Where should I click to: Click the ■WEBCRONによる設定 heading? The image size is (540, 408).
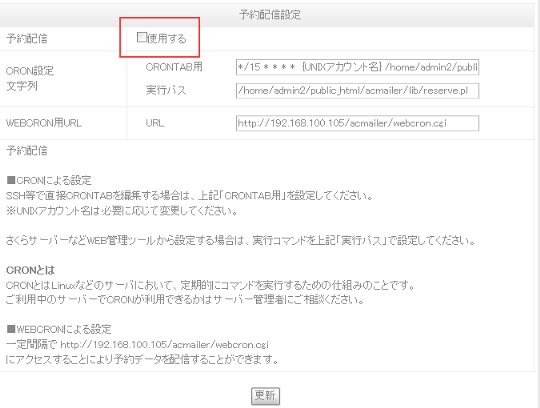[x=59, y=329]
